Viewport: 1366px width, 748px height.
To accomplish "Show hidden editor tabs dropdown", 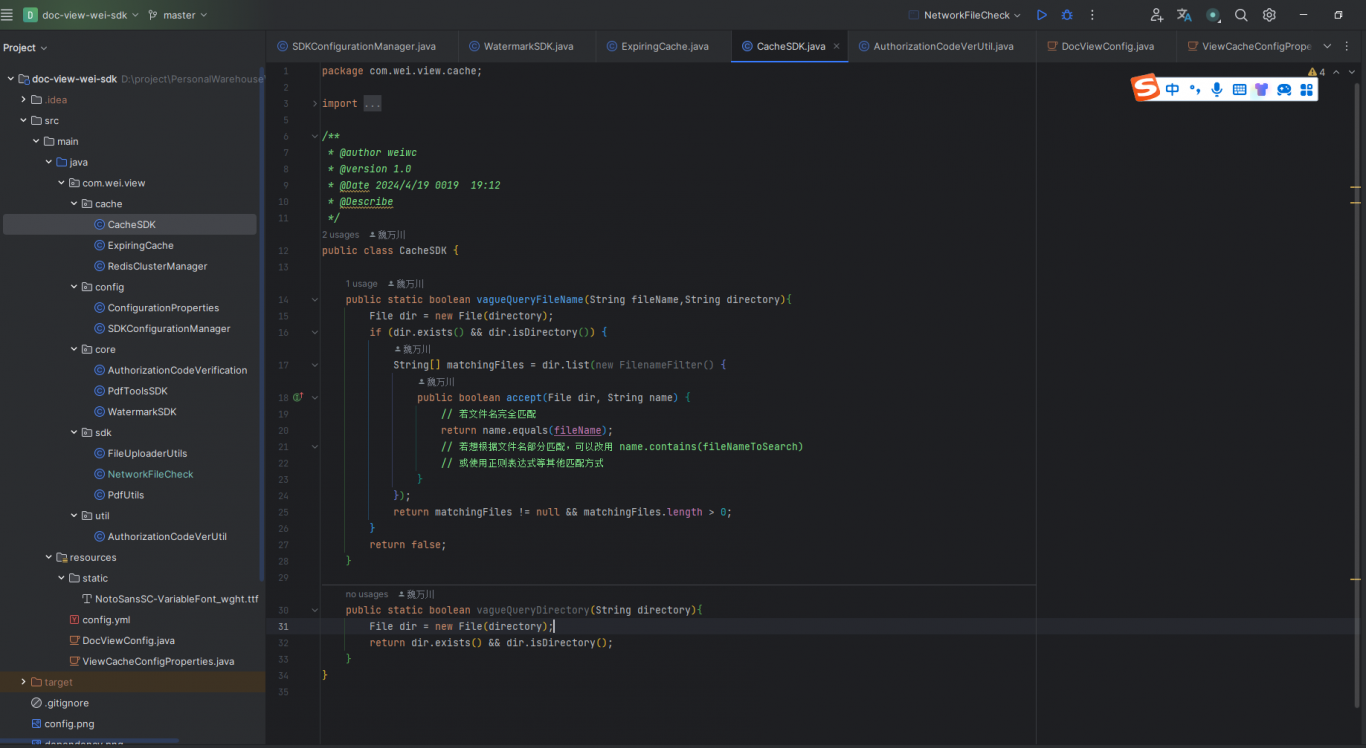I will click(1327, 46).
